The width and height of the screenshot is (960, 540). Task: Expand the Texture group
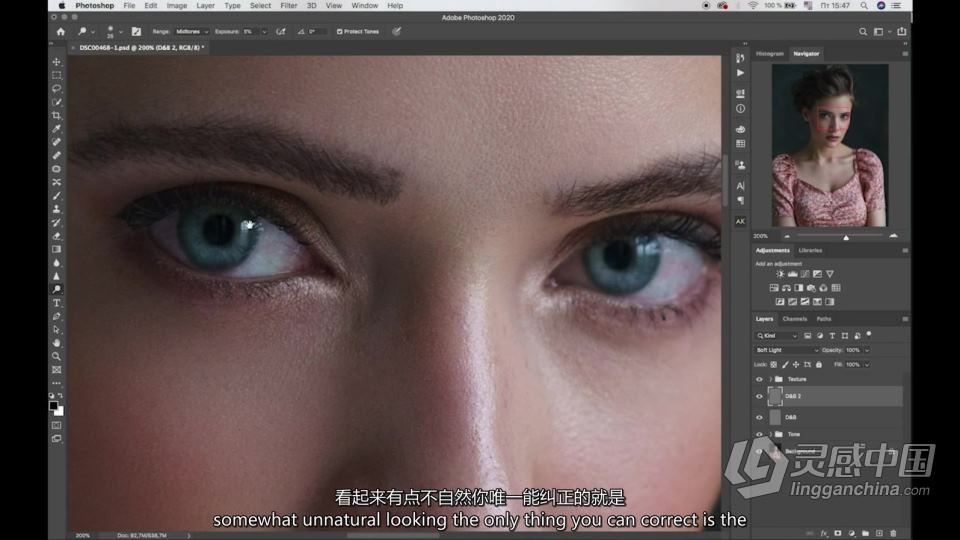point(770,380)
